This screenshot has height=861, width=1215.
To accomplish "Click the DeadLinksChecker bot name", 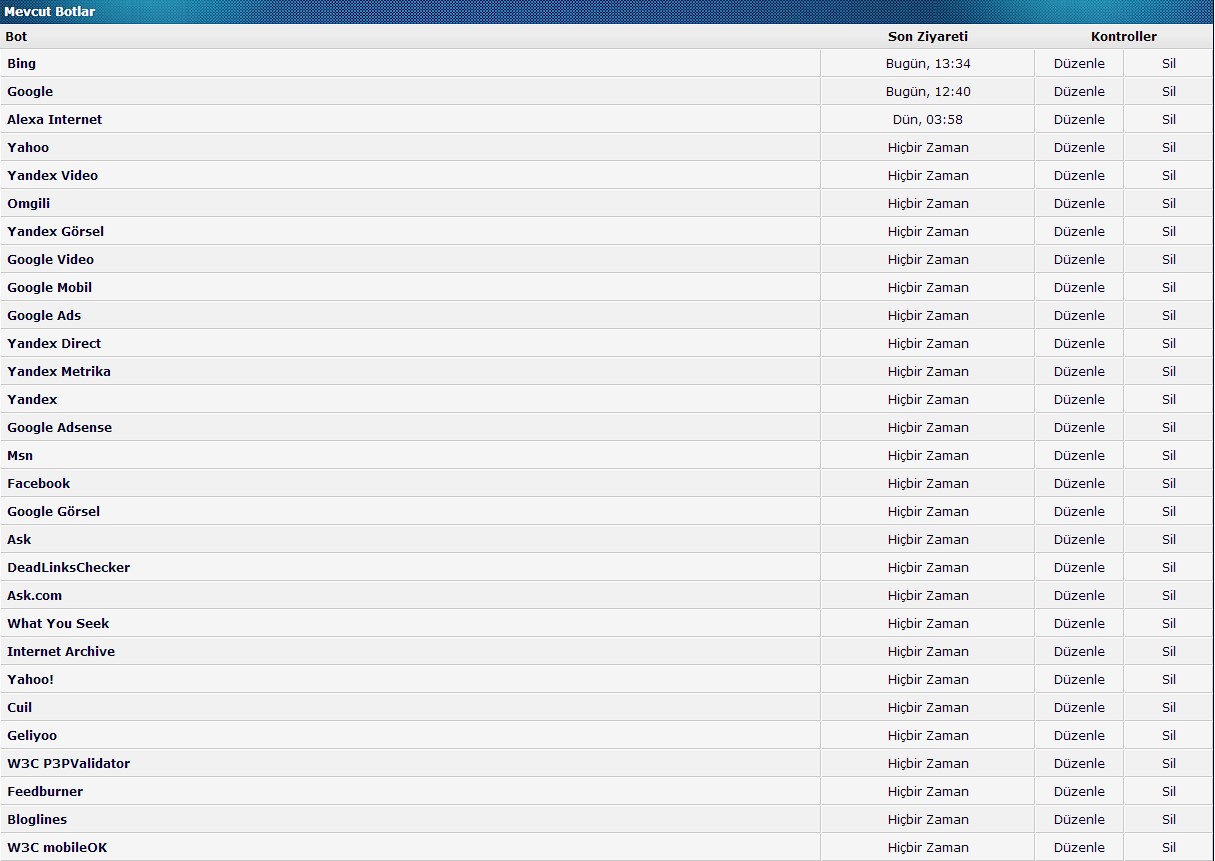I will [x=68, y=567].
